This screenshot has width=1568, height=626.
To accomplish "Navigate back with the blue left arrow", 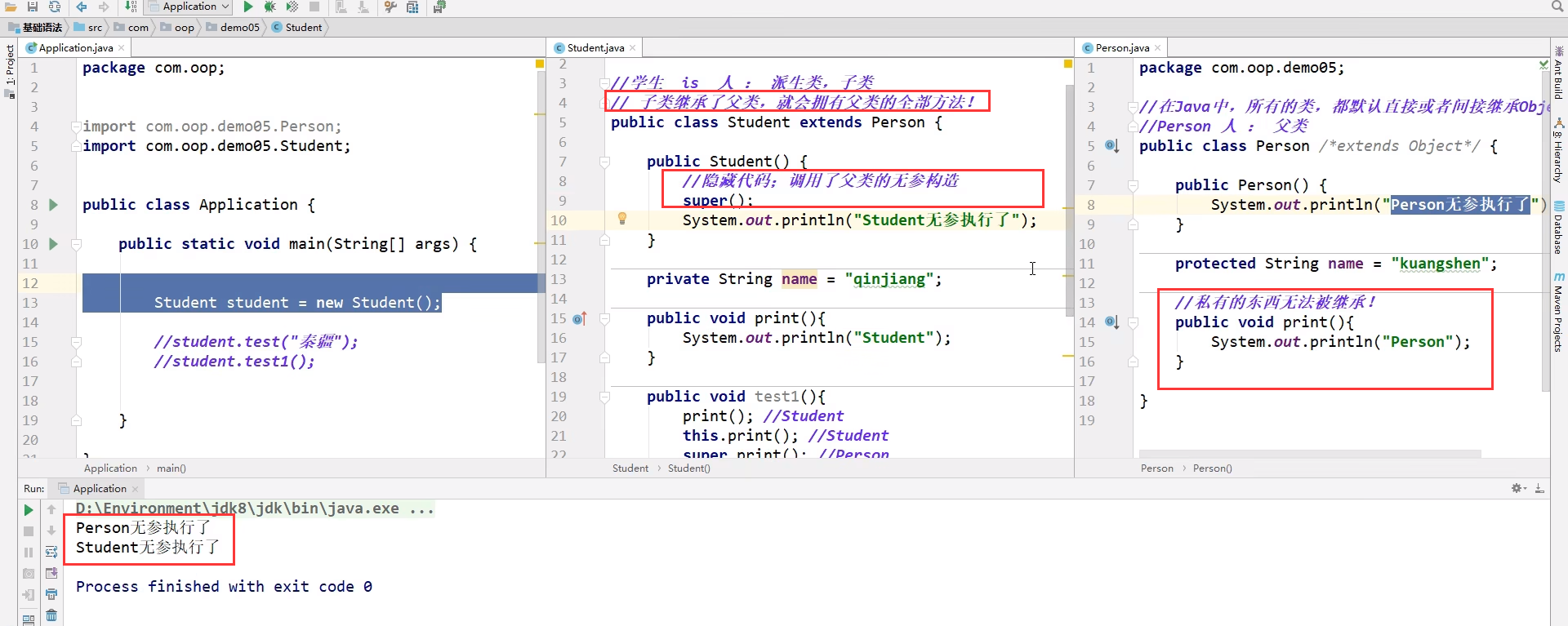I will [x=82, y=7].
